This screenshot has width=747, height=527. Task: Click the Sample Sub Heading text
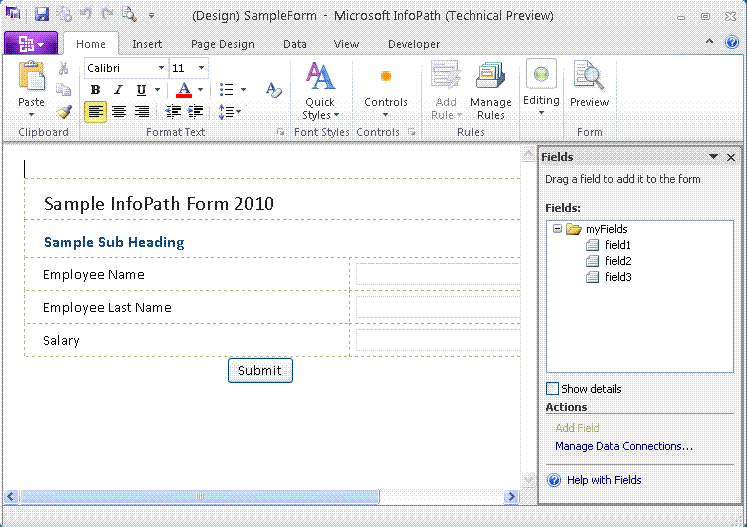pos(114,242)
